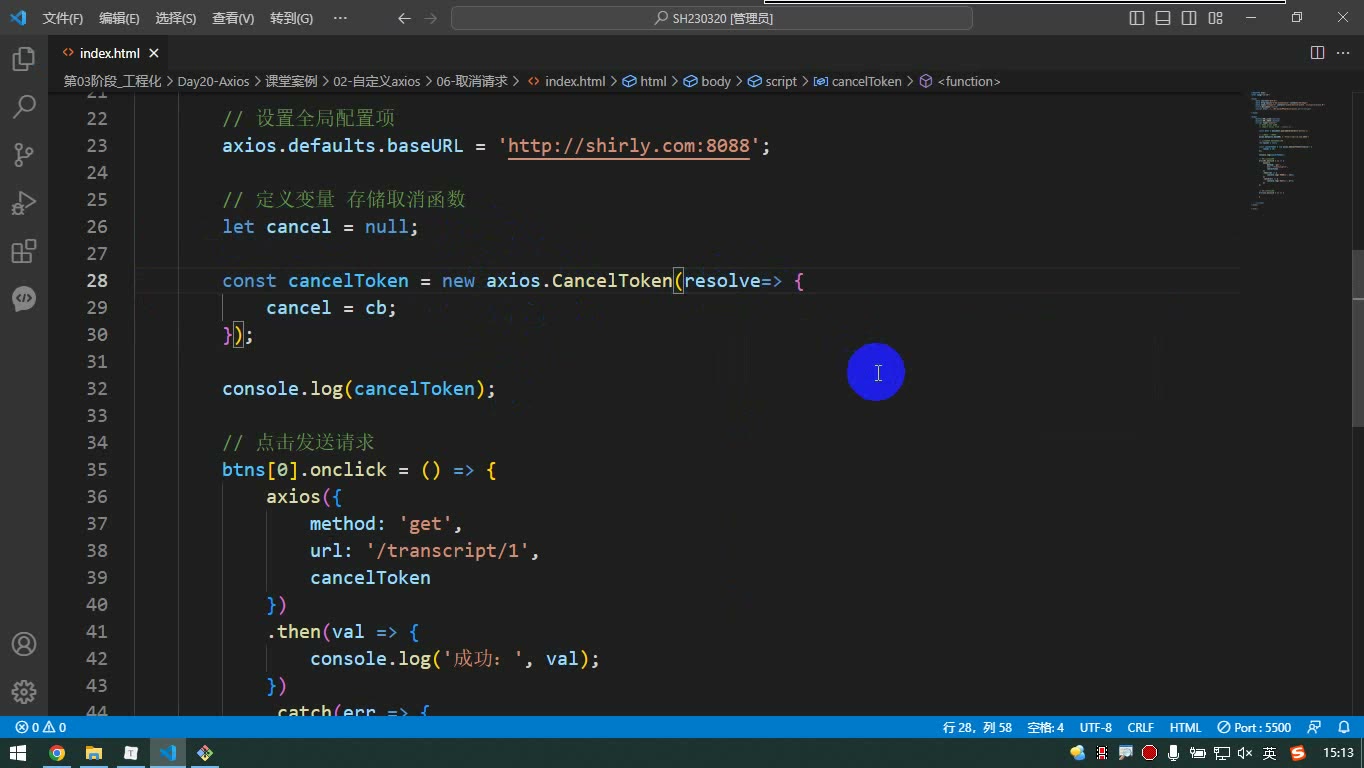Viewport: 1364px width, 768px height.
Task: Open the Run and Debug view
Action: (x=24, y=203)
